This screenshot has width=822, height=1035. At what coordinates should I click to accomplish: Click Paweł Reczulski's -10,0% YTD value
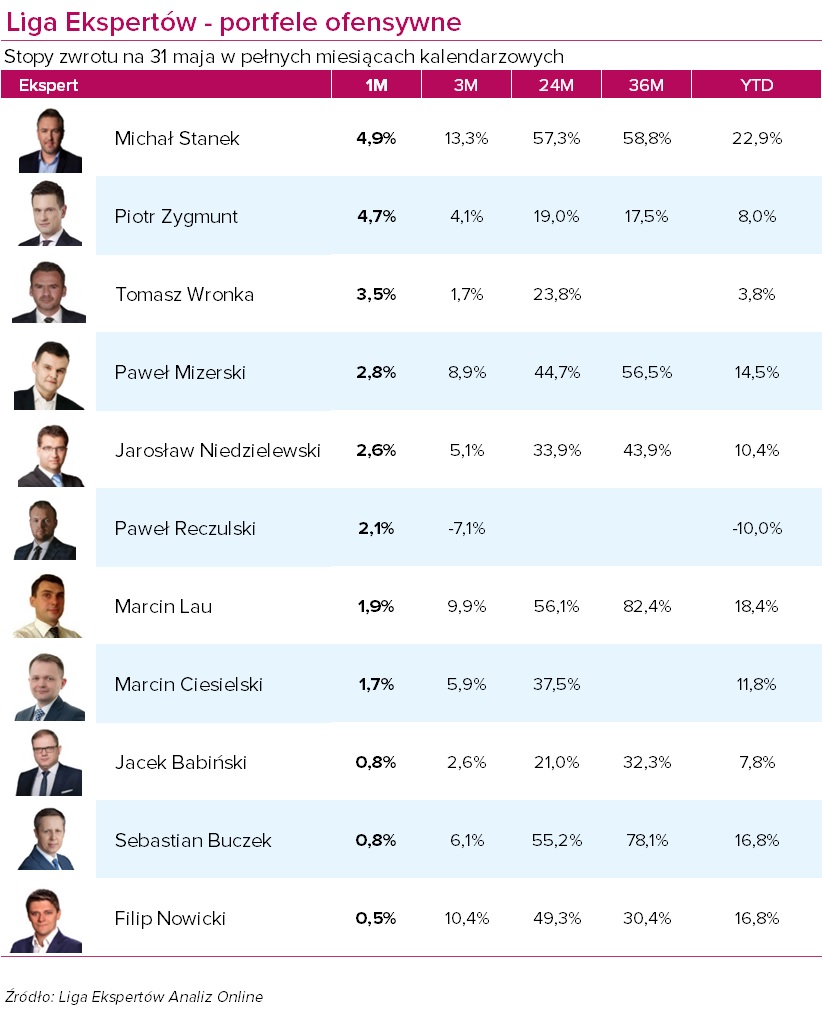point(756,528)
